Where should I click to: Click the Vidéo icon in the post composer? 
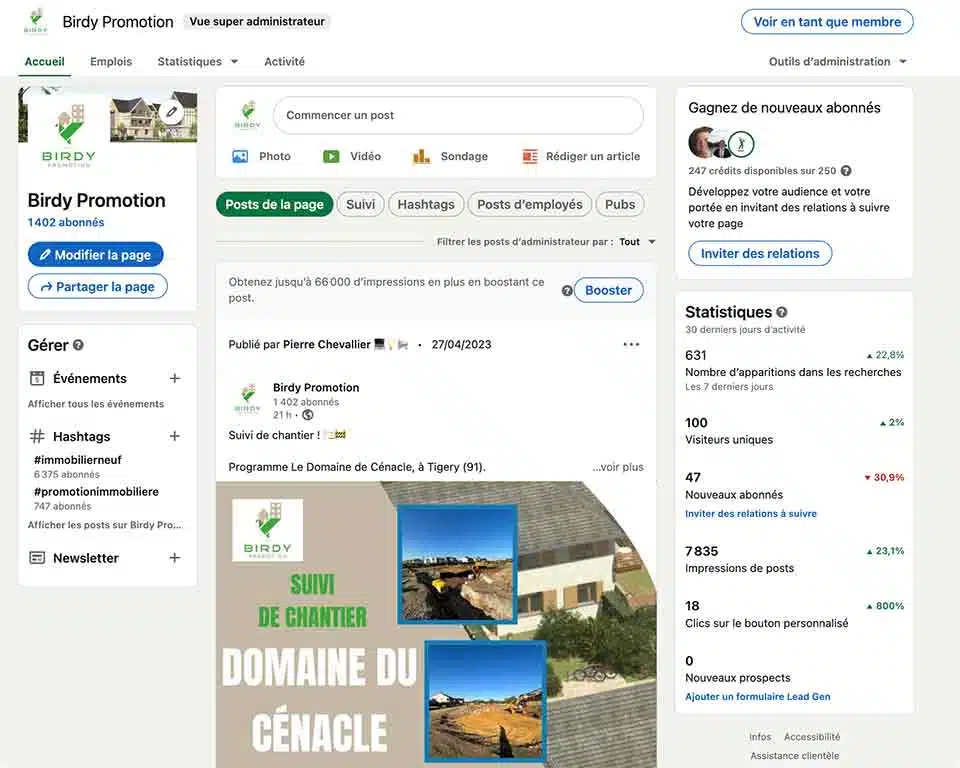tap(331, 156)
